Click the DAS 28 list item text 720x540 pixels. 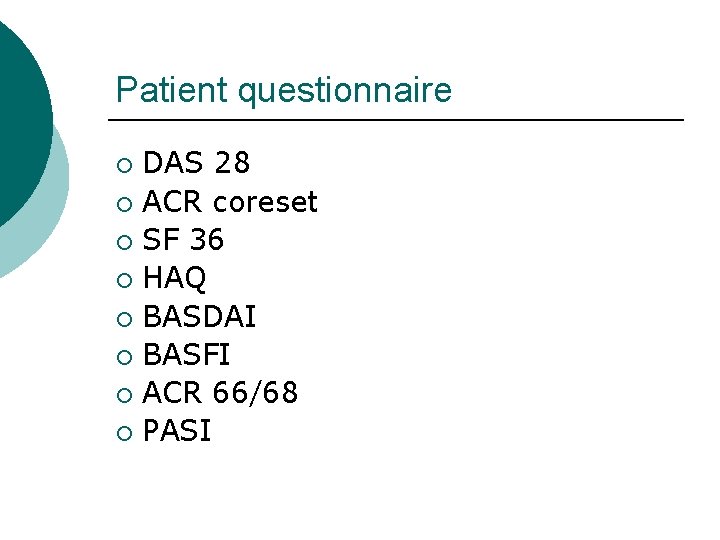(196, 163)
